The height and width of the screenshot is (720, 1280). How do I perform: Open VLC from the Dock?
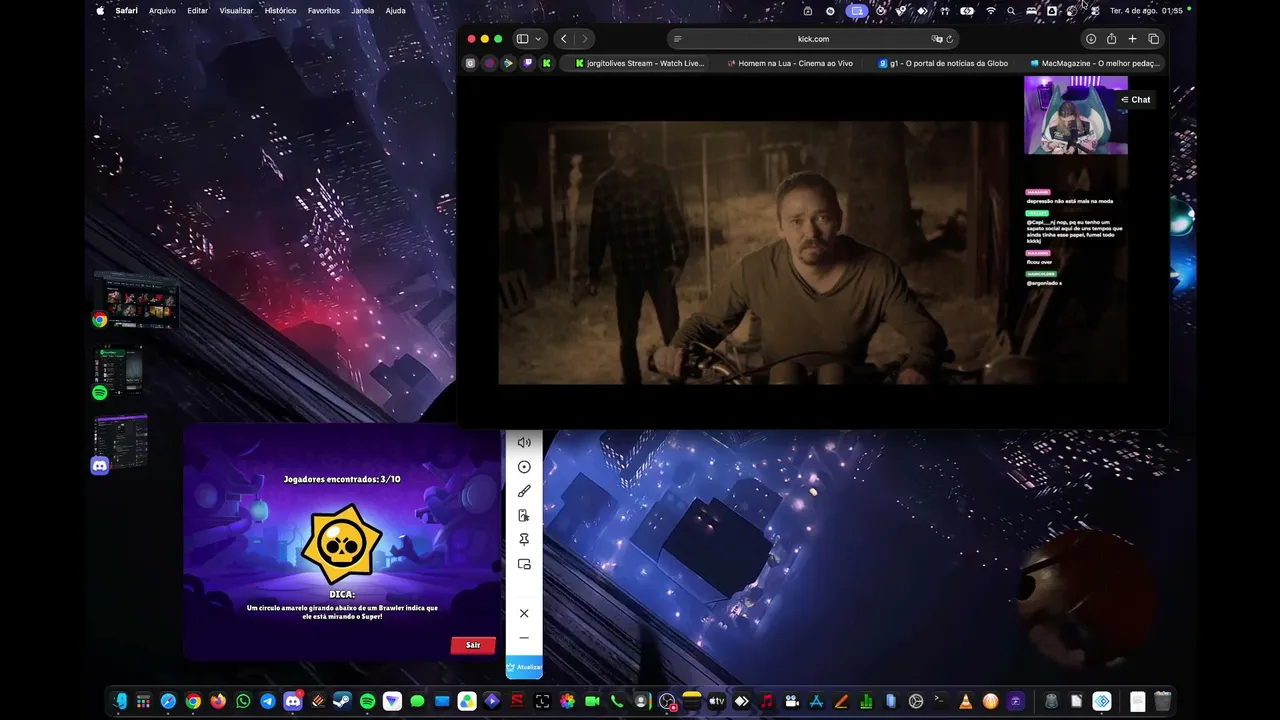966,701
